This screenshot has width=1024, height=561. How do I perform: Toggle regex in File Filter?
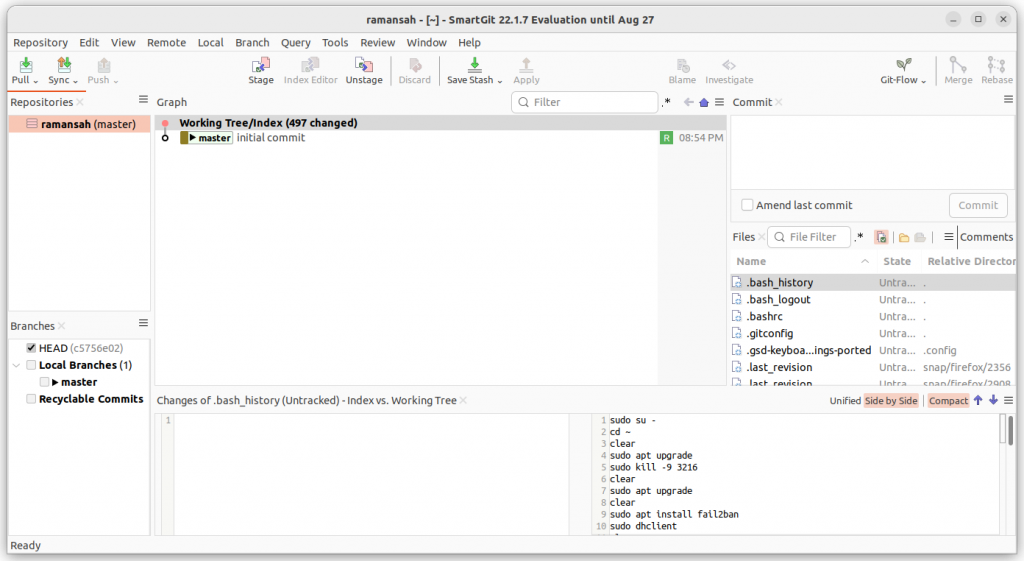(x=859, y=237)
